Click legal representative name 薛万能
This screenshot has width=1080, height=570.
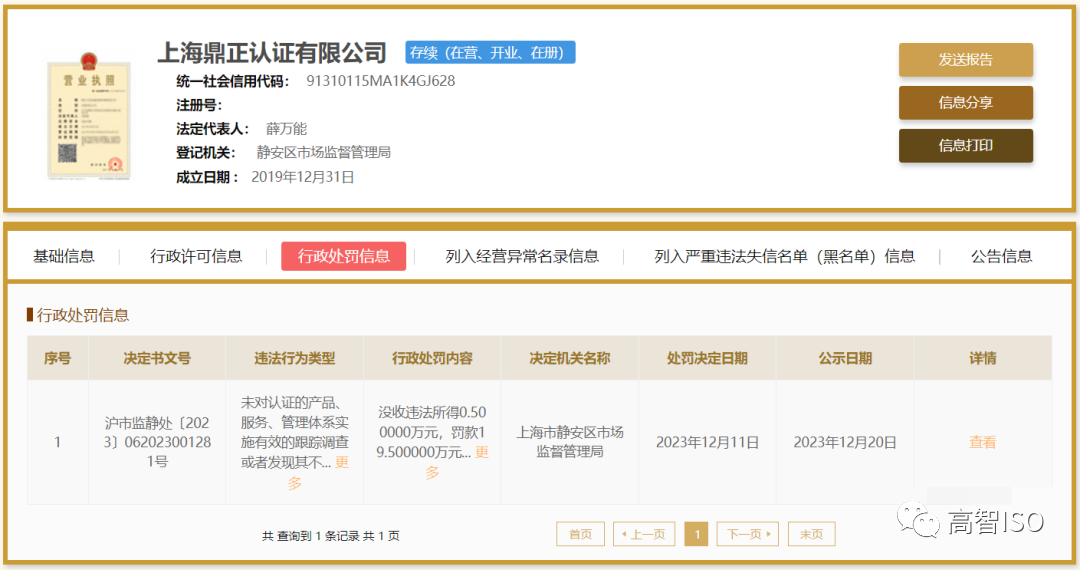click(287, 129)
